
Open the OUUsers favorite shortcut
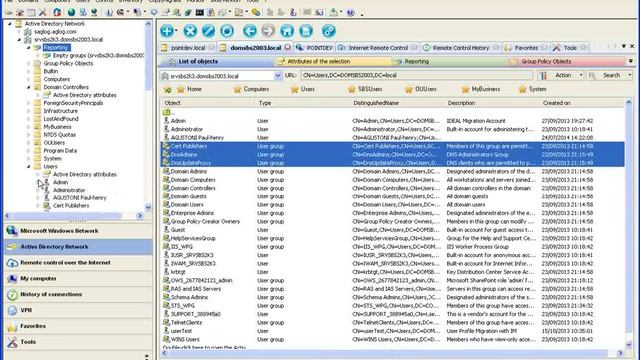420,89
